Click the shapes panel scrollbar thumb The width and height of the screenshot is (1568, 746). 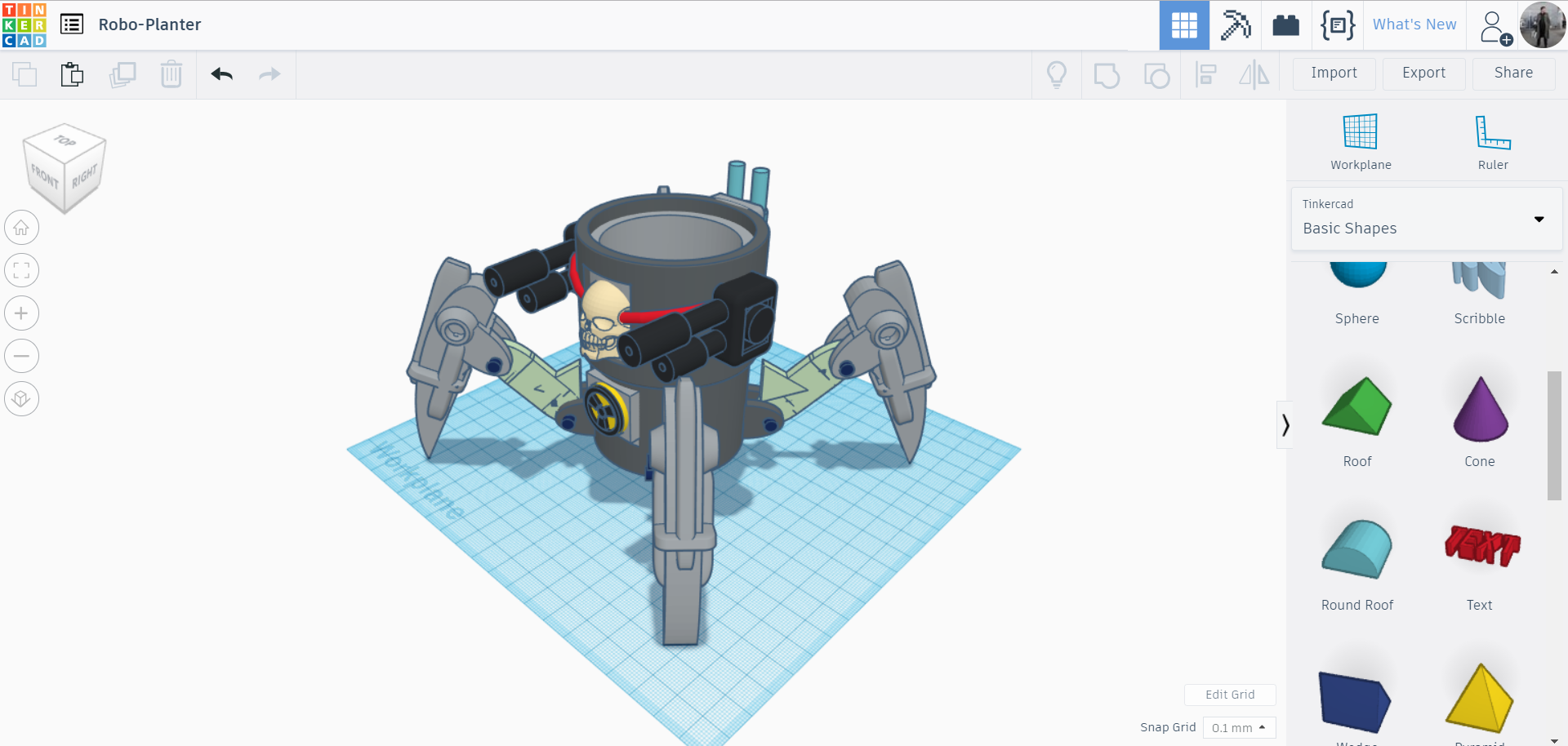point(1554,436)
